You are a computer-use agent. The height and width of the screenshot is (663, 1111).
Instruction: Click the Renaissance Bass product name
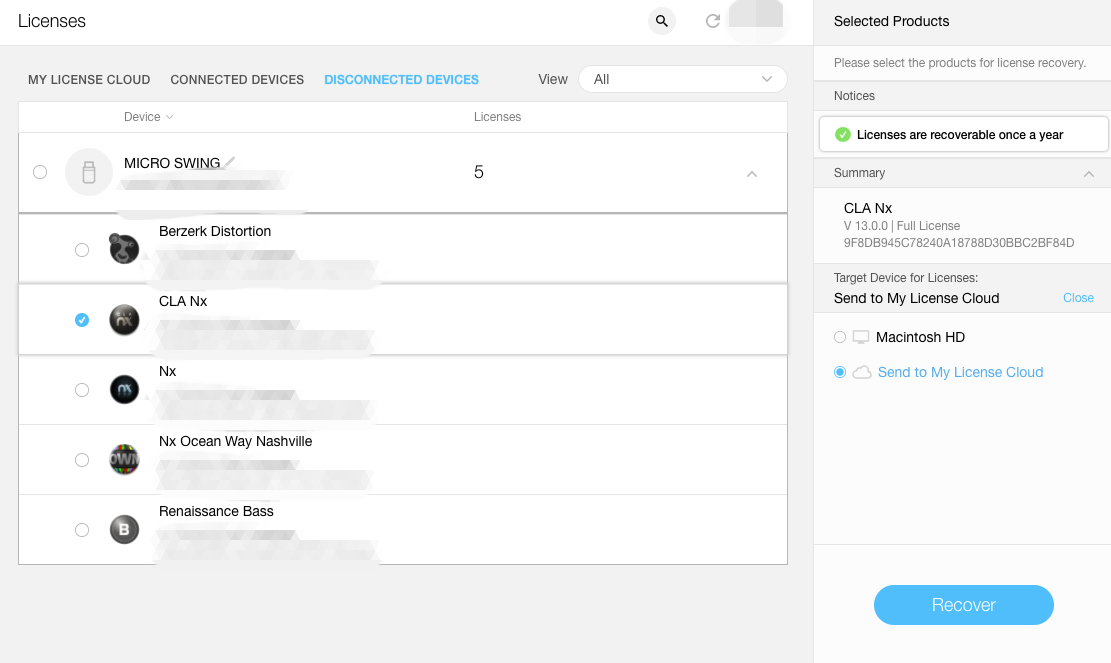(x=216, y=511)
